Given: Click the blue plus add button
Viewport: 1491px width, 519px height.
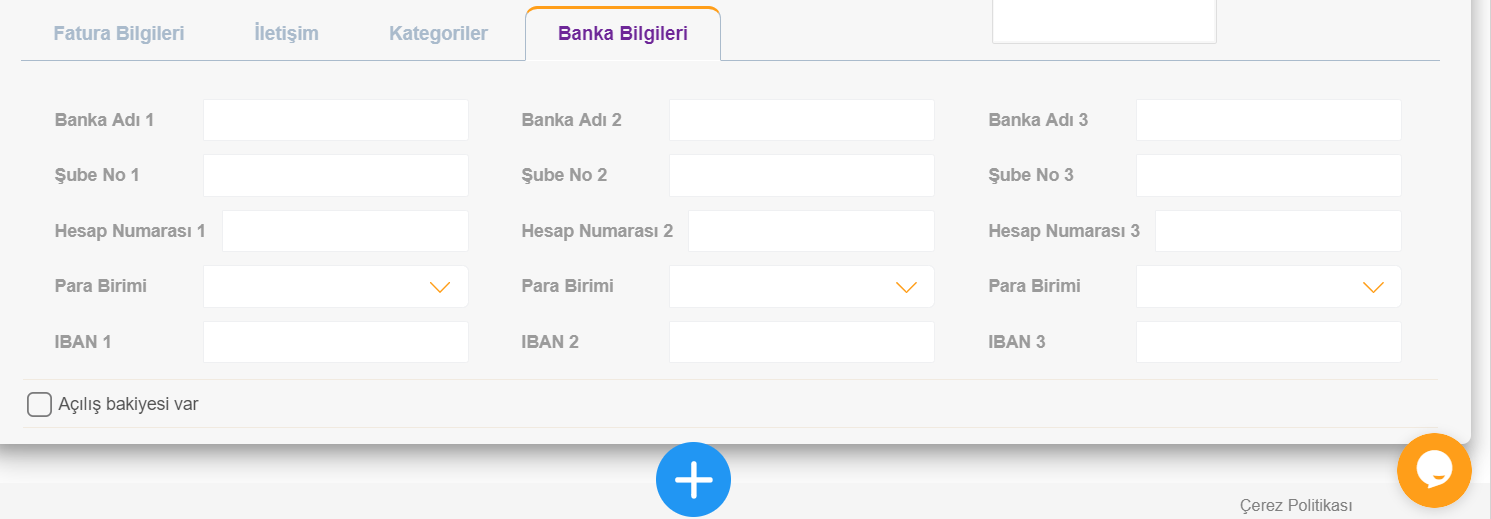Looking at the screenshot, I should point(694,480).
